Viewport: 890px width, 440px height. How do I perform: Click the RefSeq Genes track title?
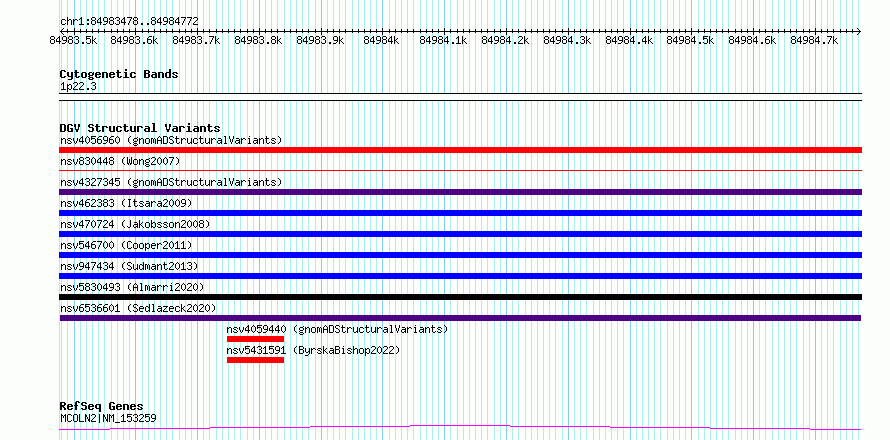click(x=101, y=406)
